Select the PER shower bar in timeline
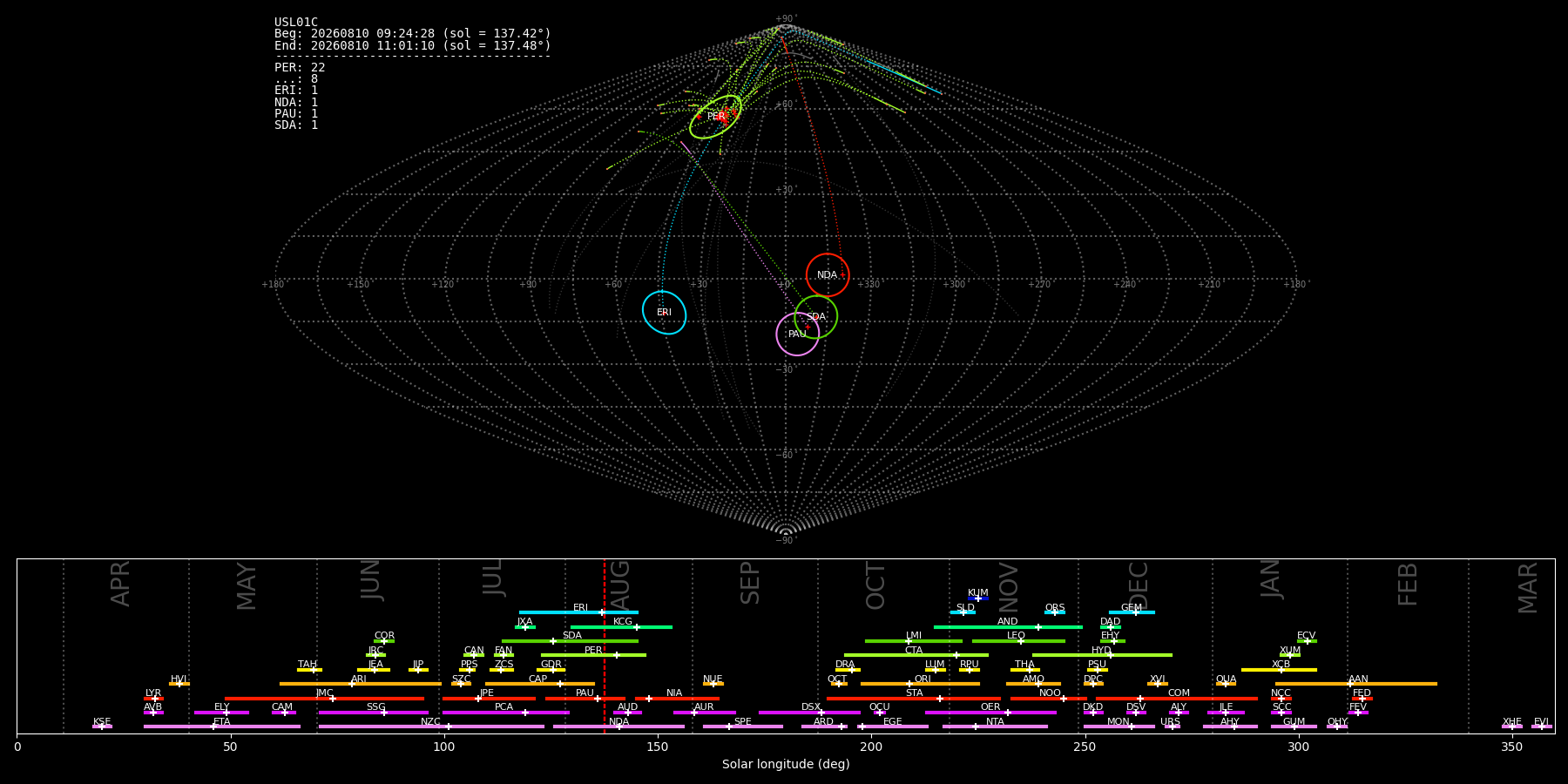This screenshot has width=1568, height=784. tap(593, 655)
